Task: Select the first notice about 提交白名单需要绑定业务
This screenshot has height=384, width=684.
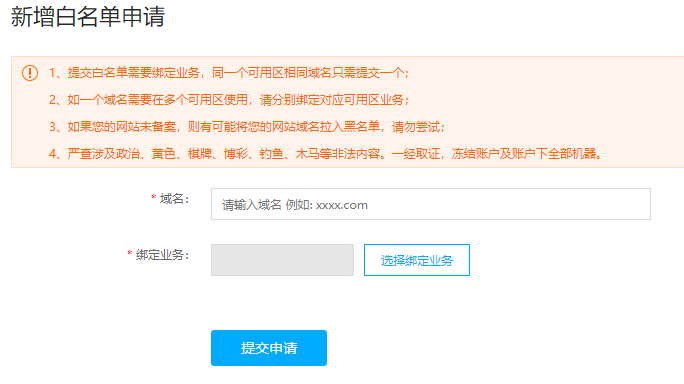Action: (x=229, y=73)
